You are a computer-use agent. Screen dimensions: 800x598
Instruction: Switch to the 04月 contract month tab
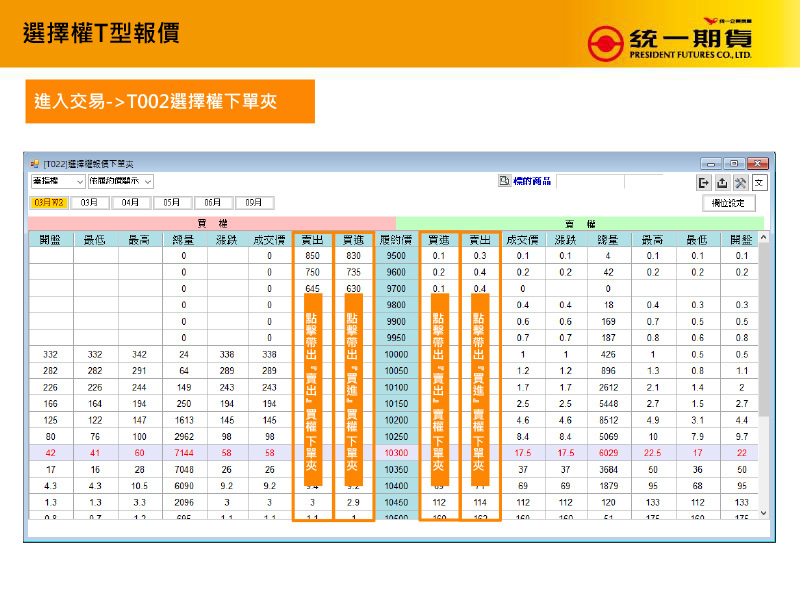[131, 203]
